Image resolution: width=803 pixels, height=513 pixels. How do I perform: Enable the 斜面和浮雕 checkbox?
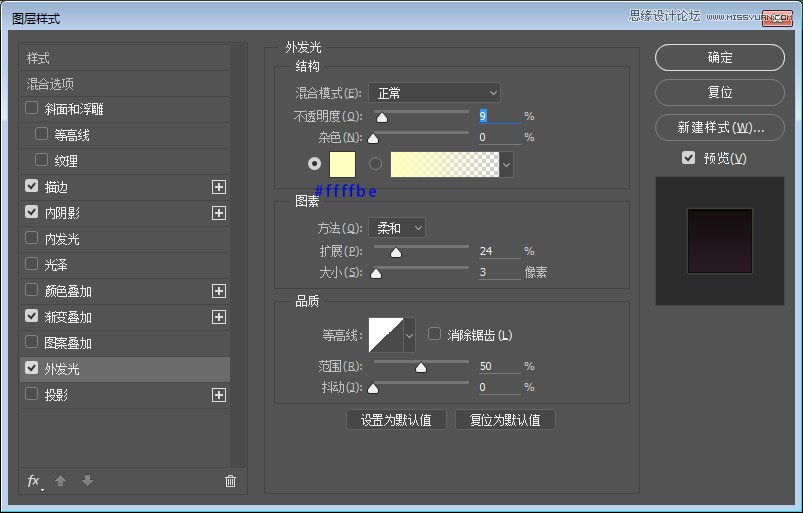(x=32, y=109)
